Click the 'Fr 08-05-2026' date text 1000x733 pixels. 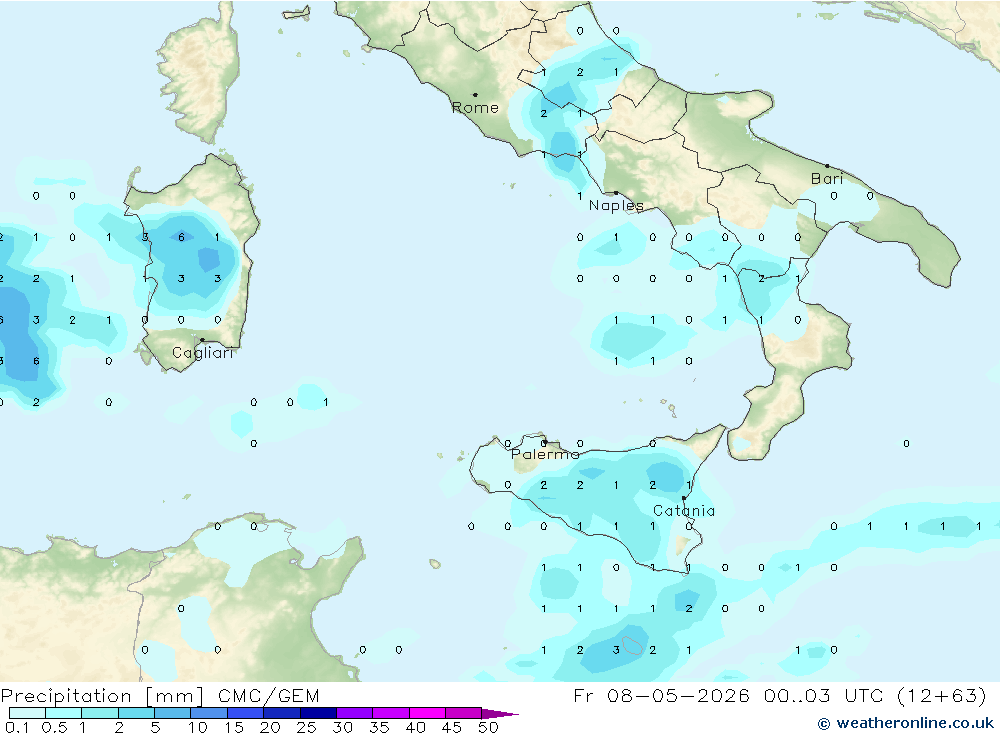click(661, 695)
